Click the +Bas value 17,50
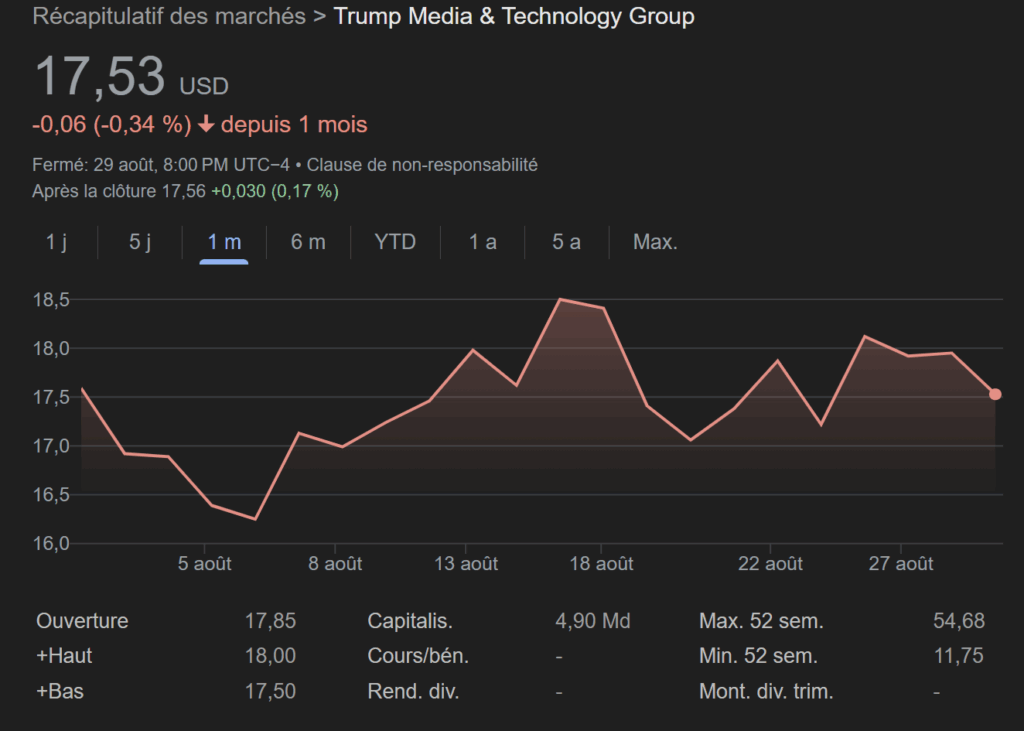 coord(270,691)
